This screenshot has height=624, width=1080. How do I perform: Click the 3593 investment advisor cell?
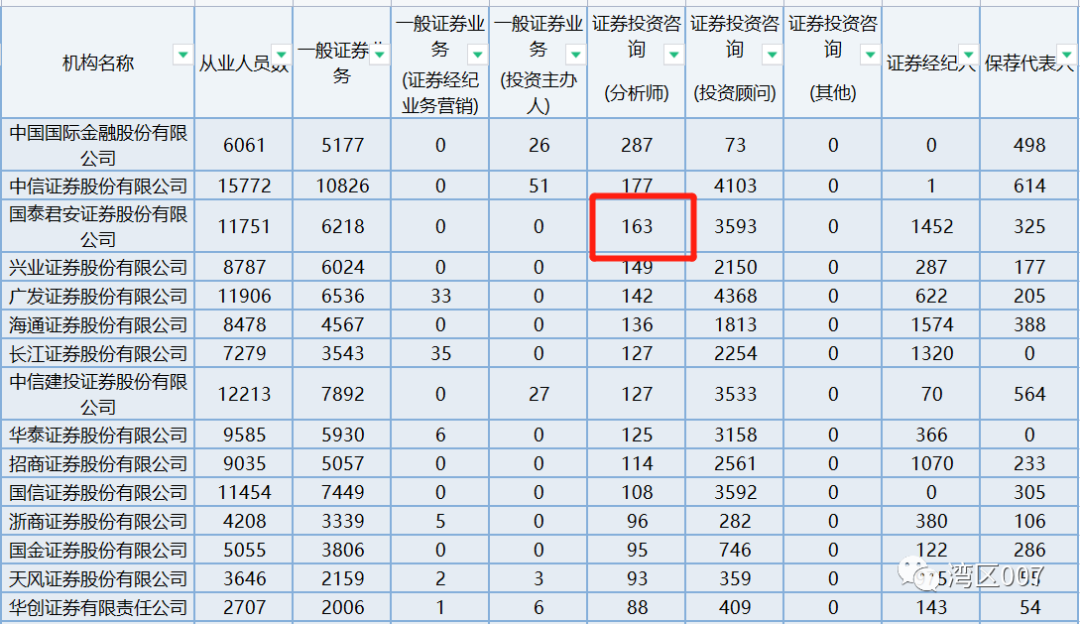[x=735, y=226]
